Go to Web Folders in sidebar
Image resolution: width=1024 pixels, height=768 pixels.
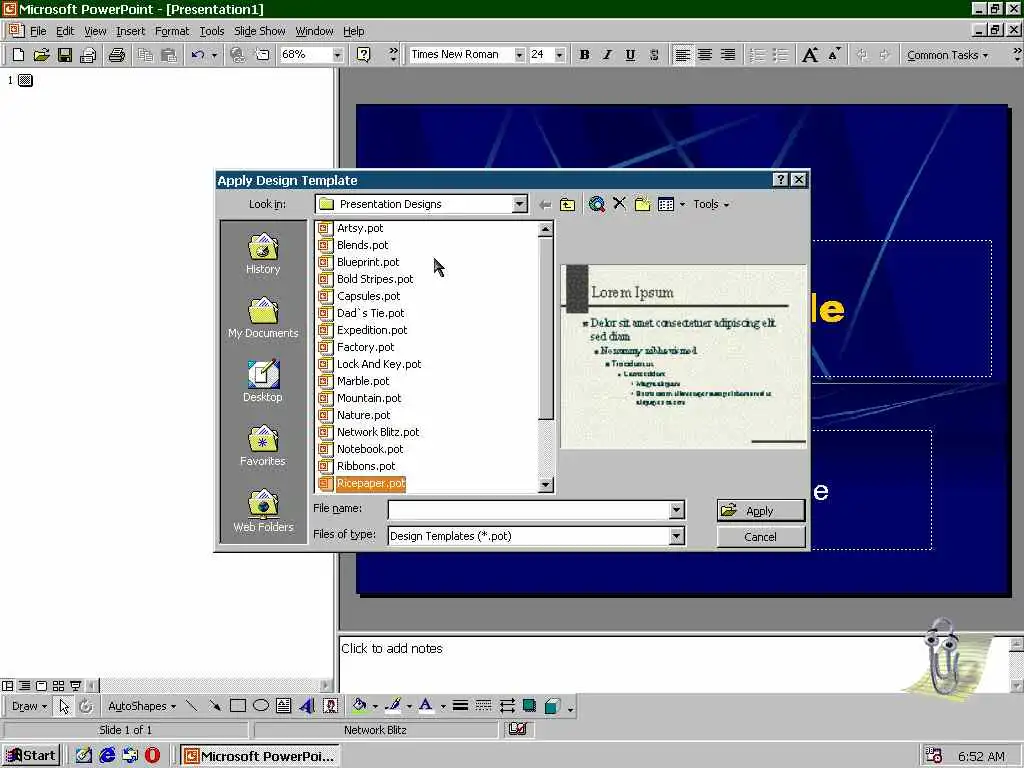pyautogui.click(x=263, y=511)
